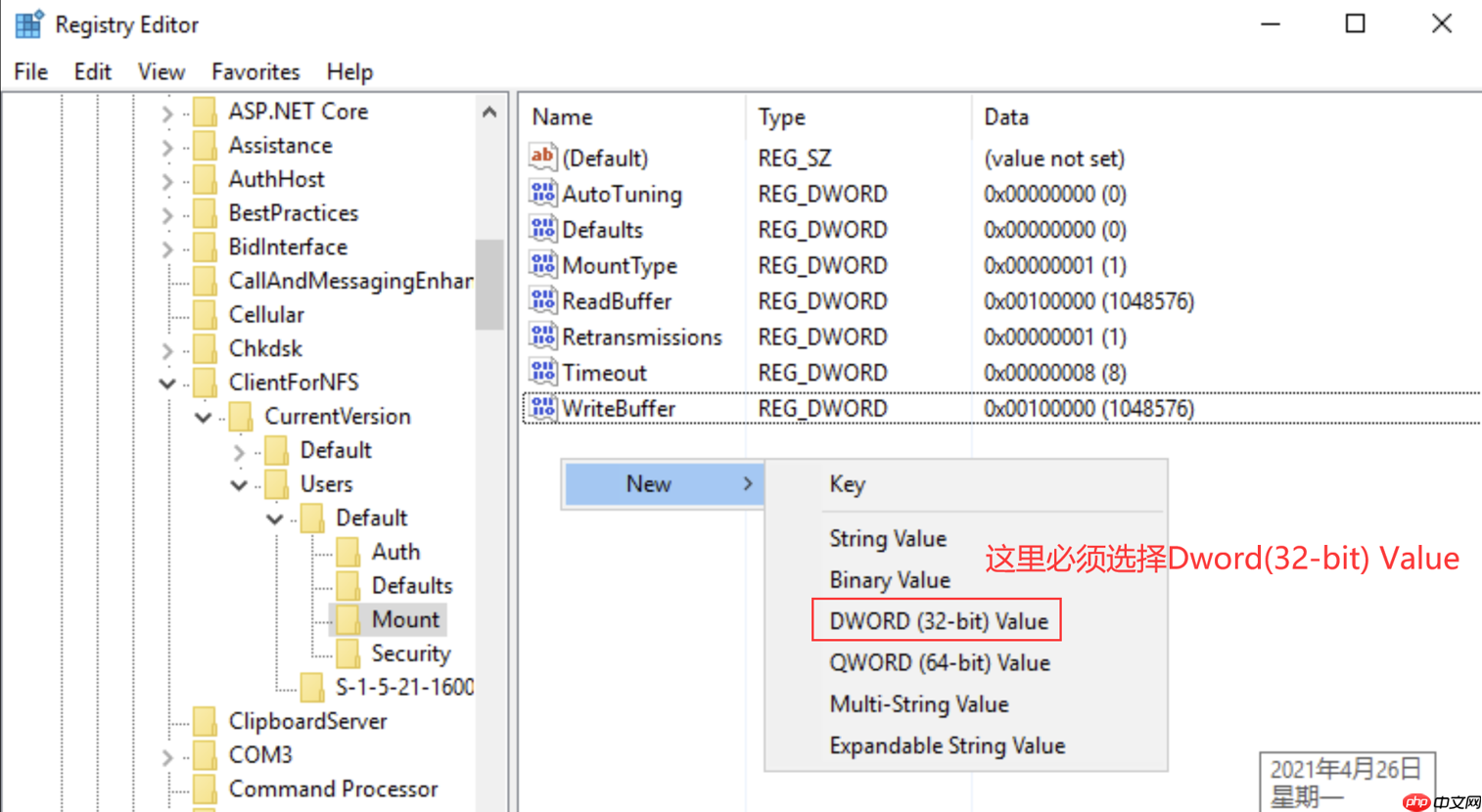Collapse the ClientForNFS key
This screenshot has width=1482, height=812.
pyautogui.click(x=167, y=383)
